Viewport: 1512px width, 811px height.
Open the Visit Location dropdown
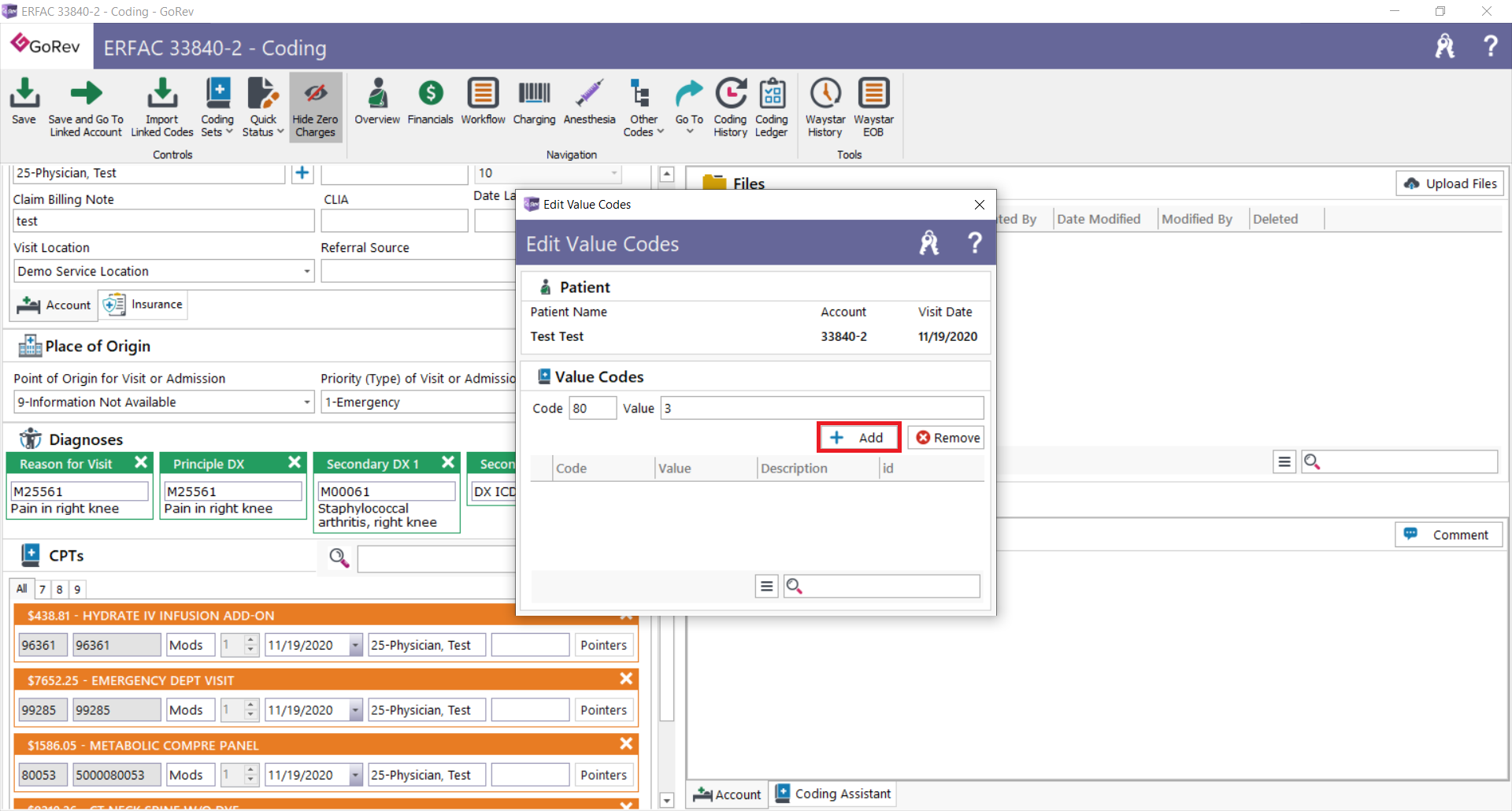click(x=307, y=272)
